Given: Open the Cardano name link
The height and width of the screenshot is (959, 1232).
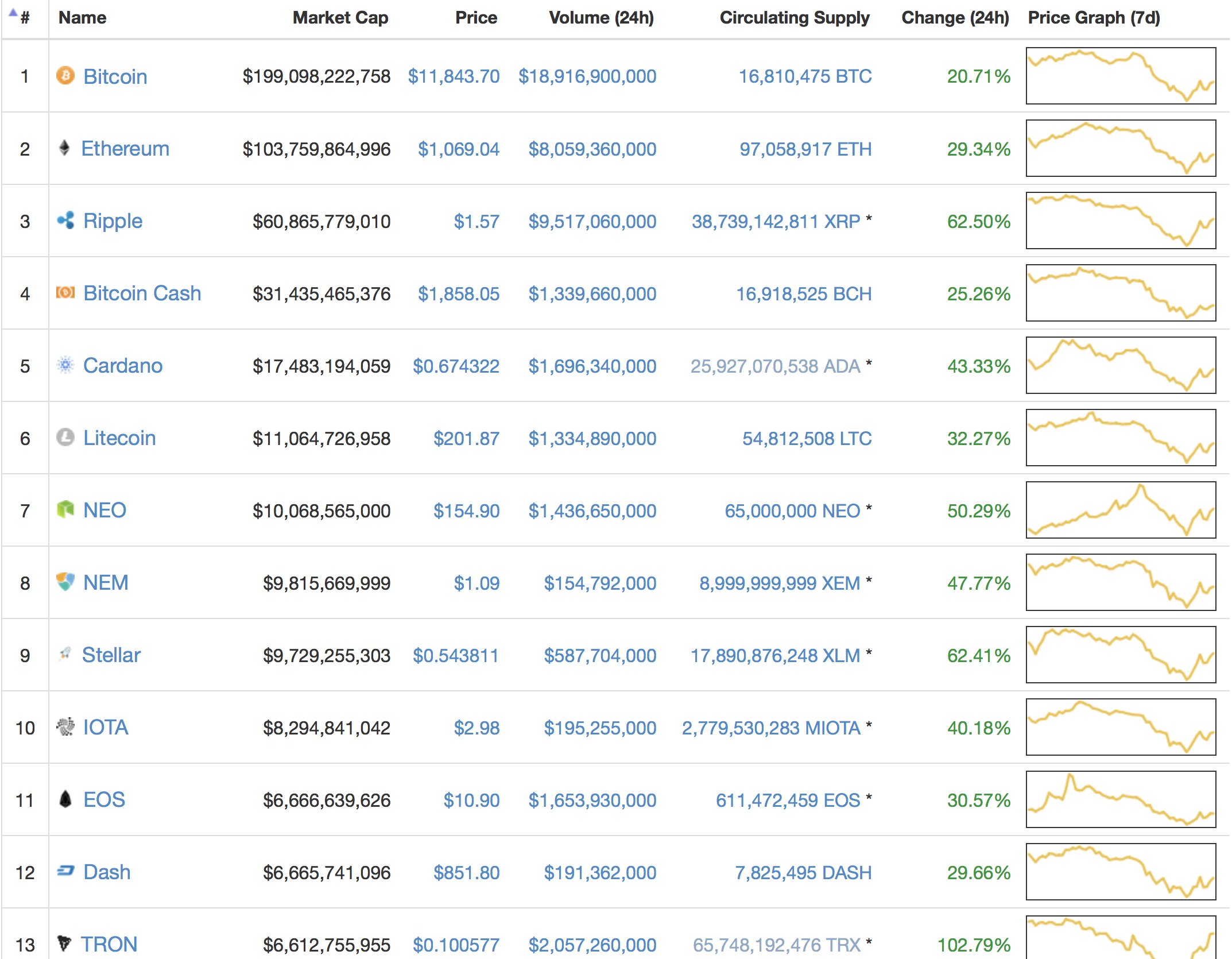Looking at the screenshot, I should (x=123, y=366).
